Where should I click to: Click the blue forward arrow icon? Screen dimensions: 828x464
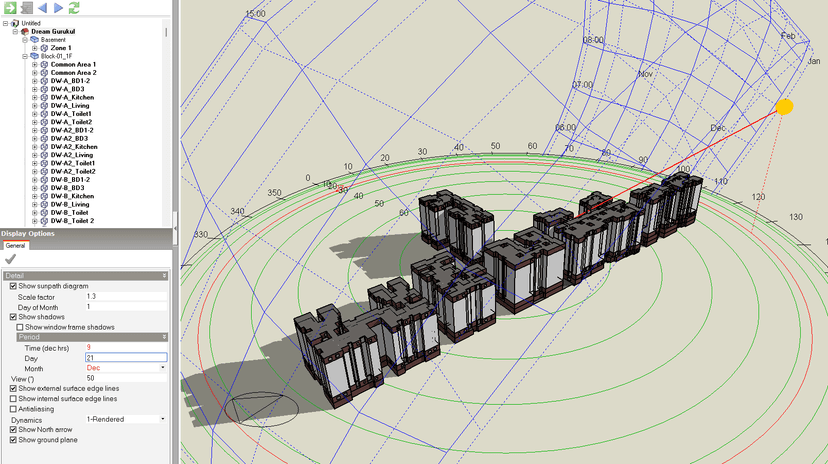click(x=57, y=8)
